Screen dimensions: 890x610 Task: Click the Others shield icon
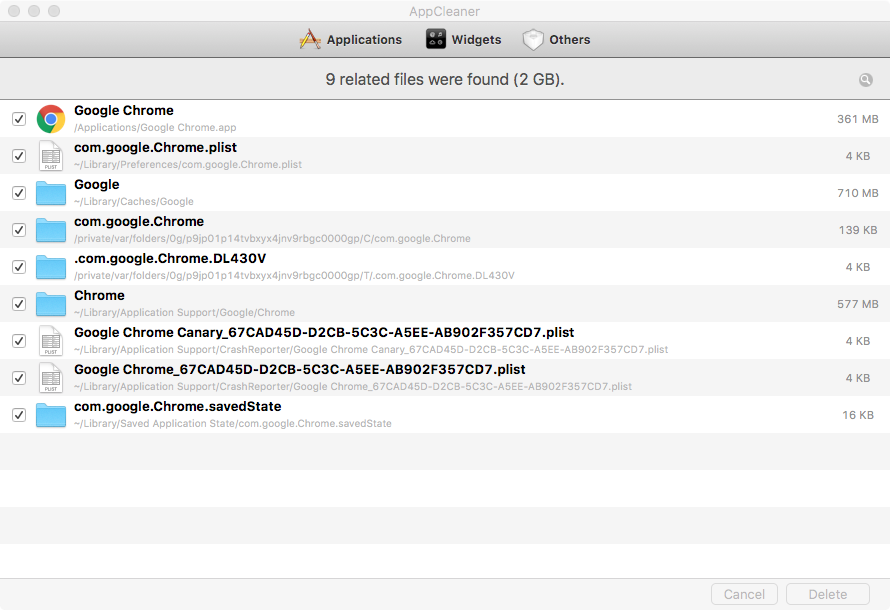click(x=533, y=39)
